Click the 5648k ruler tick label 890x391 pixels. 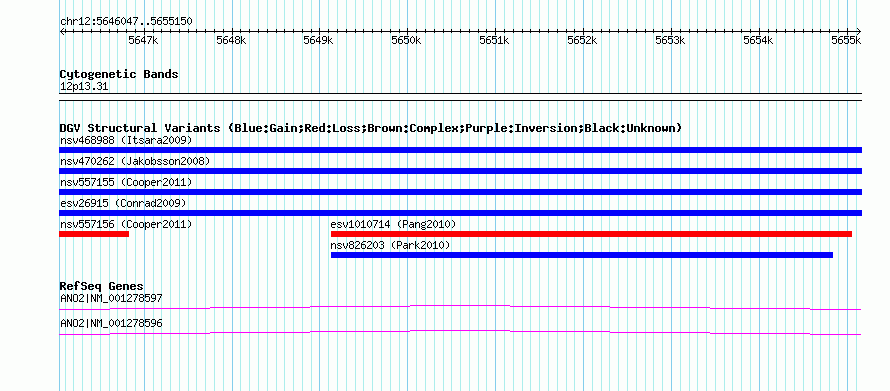pyautogui.click(x=231, y=40)
